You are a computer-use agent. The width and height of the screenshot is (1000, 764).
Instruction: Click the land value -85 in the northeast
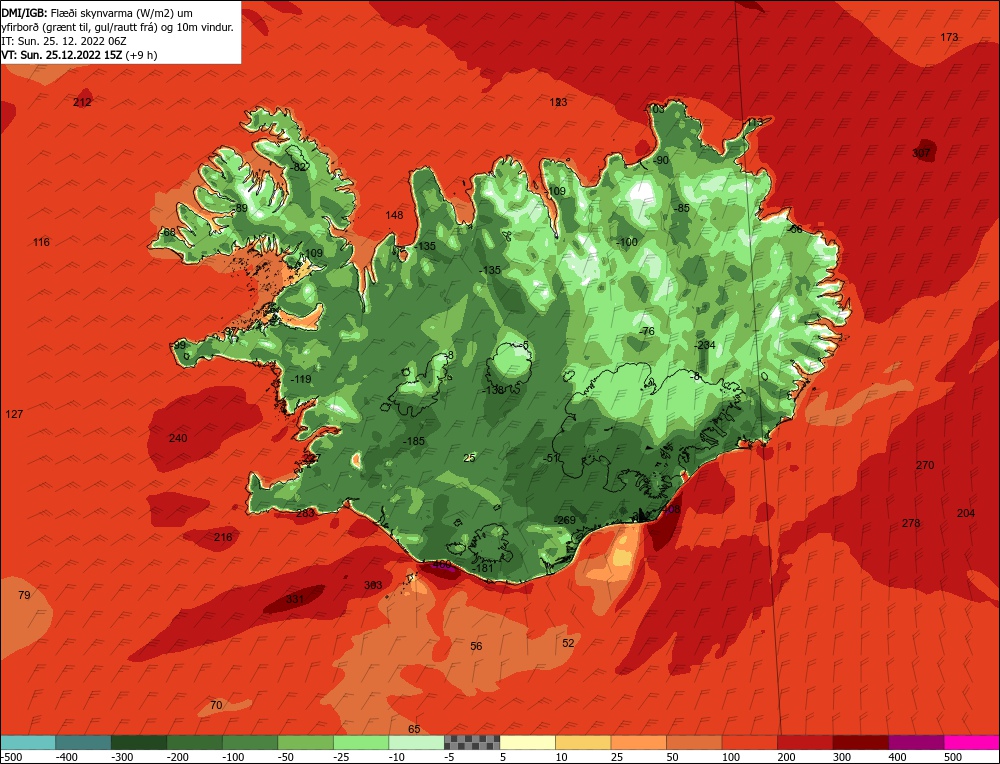[x=682, y=208]
